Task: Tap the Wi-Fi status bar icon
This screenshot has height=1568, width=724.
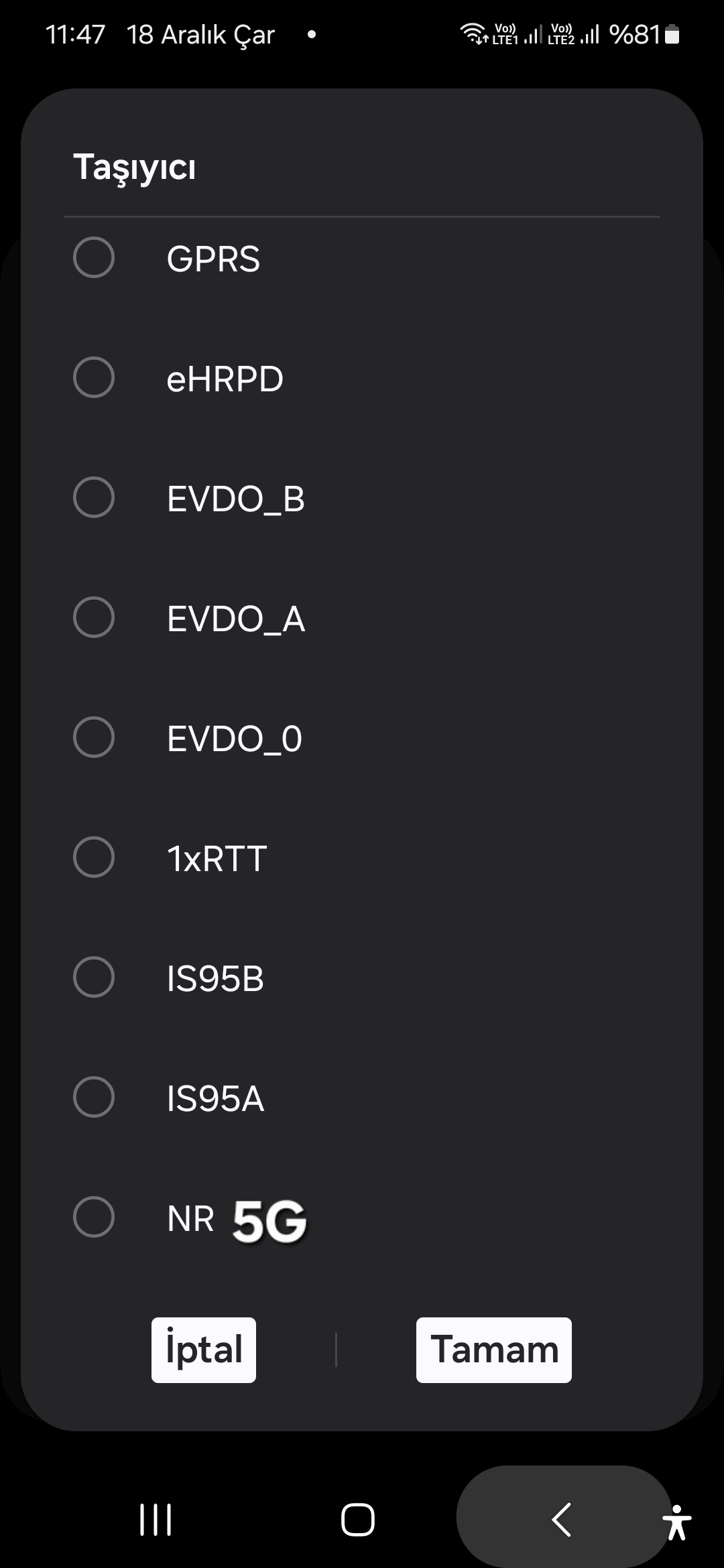Action: point(474,34)
